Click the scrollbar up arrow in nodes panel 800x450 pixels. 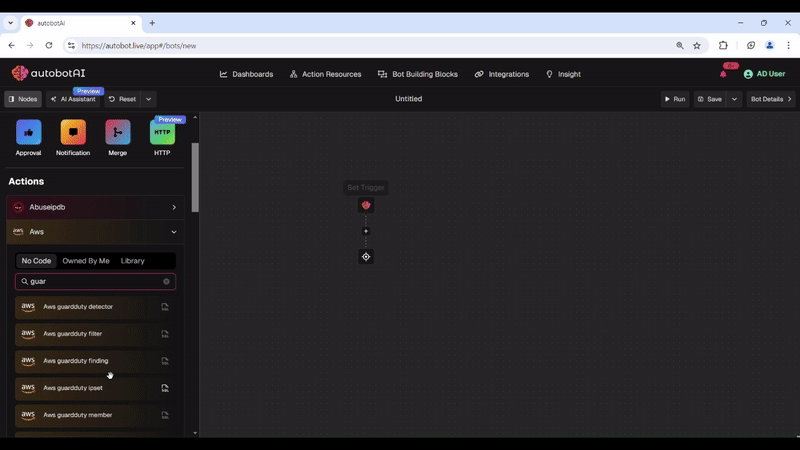coord(195,117)
